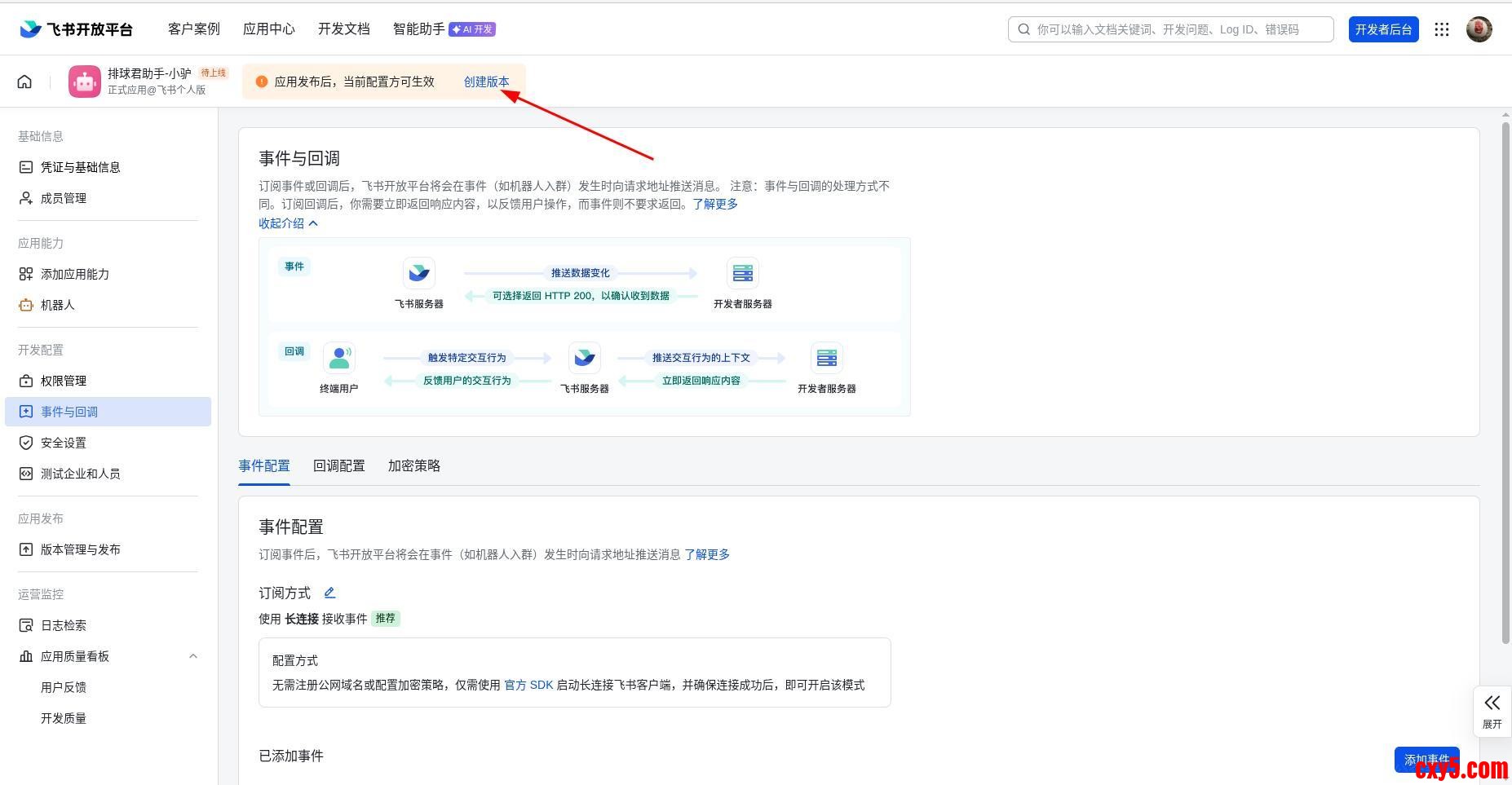Click the 排球君助手 robot app avatar

[x=85, y=82]
